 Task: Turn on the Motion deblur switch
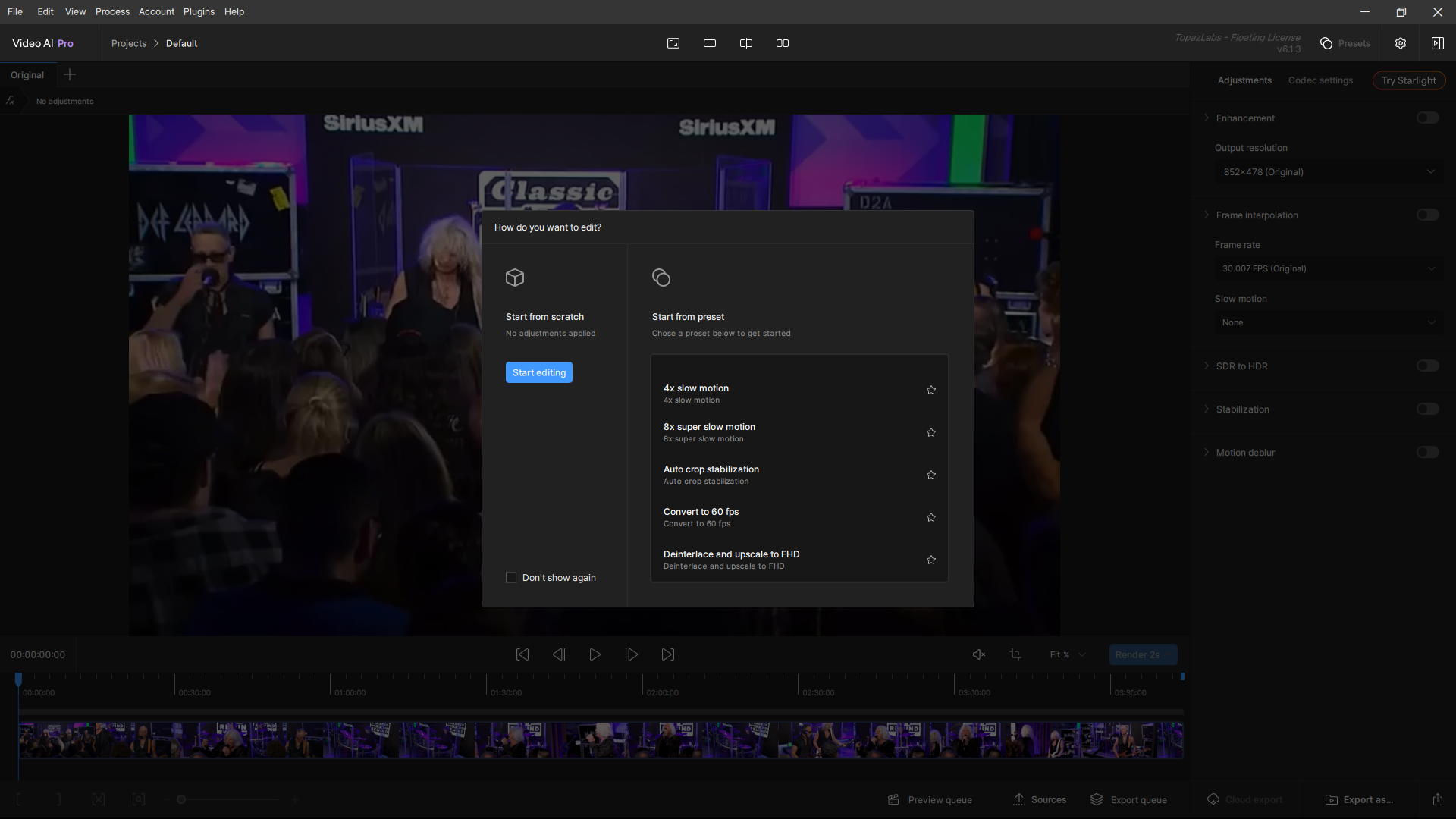tap(1427, 452)
